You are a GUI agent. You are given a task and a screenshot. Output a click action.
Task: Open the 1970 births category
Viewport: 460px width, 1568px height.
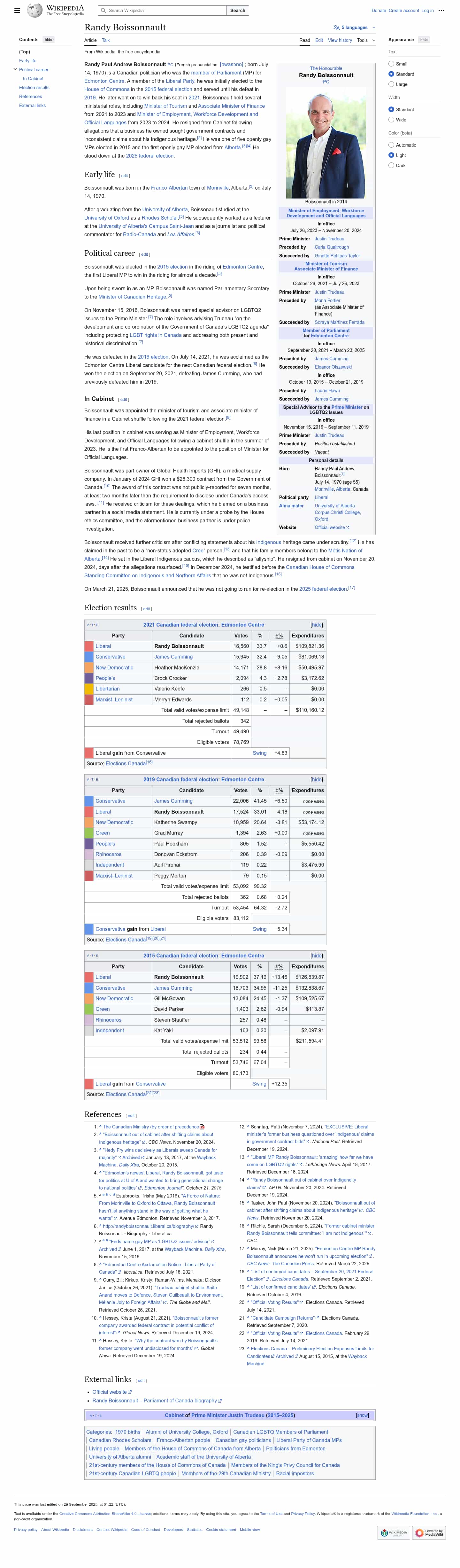(x=127, y=1432)
